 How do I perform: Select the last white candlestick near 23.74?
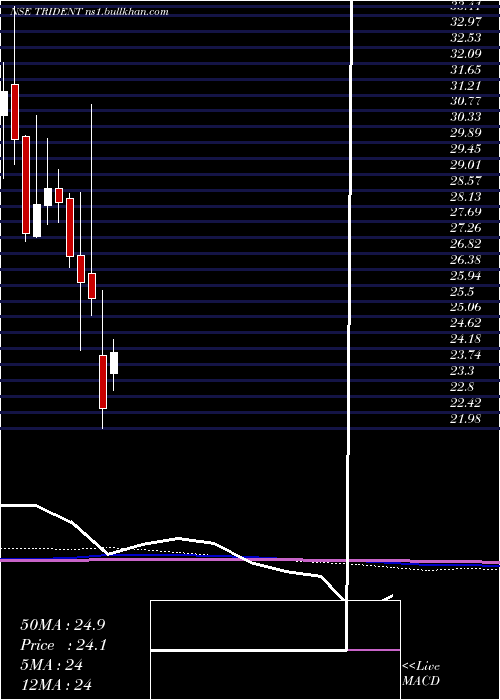114,363
